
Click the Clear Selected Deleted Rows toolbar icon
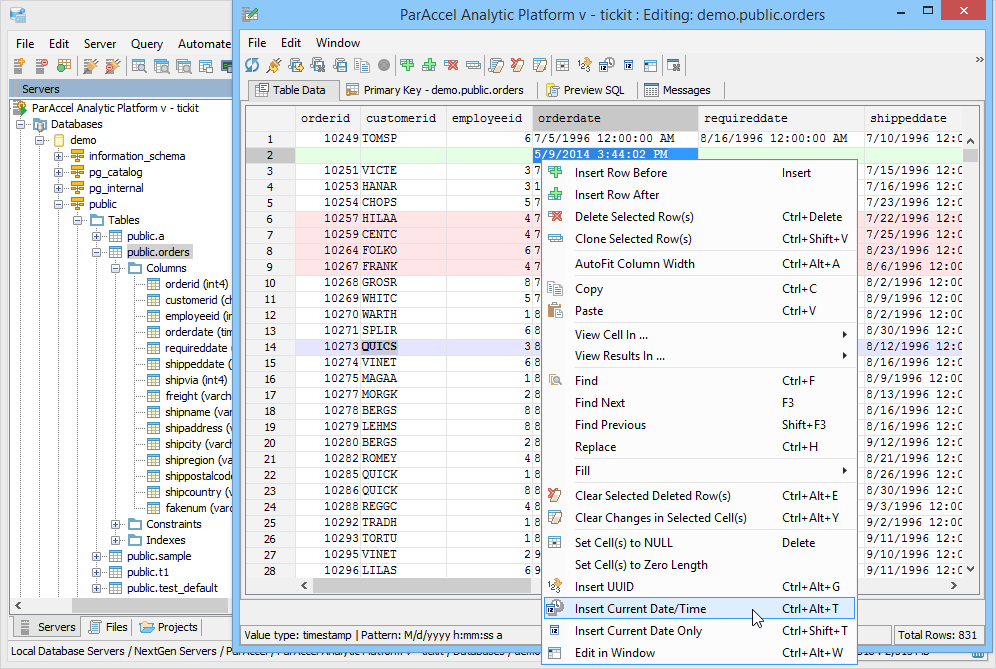pyautogui.click(x=518, y=65)
